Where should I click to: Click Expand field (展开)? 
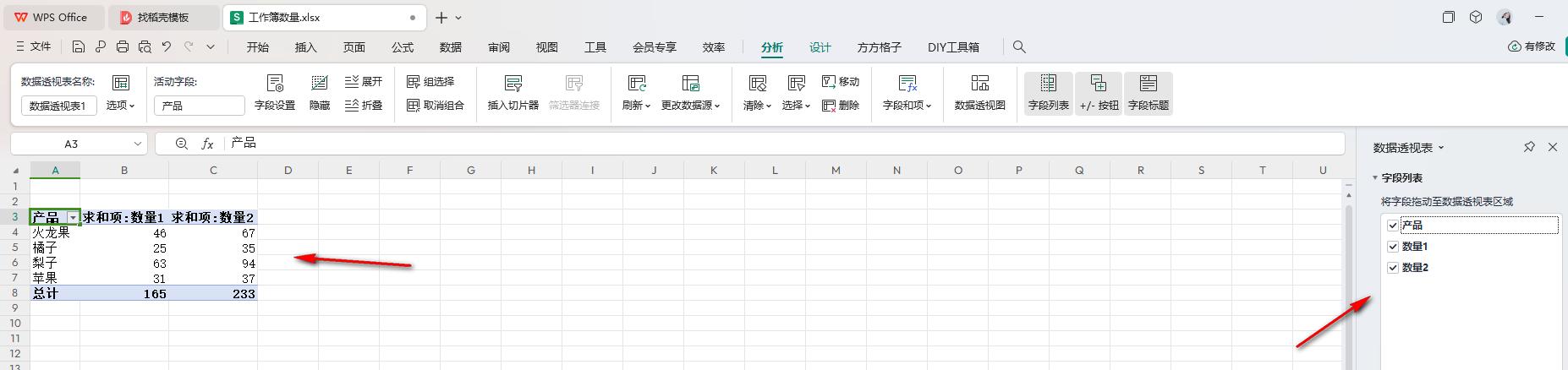(364, 82)
